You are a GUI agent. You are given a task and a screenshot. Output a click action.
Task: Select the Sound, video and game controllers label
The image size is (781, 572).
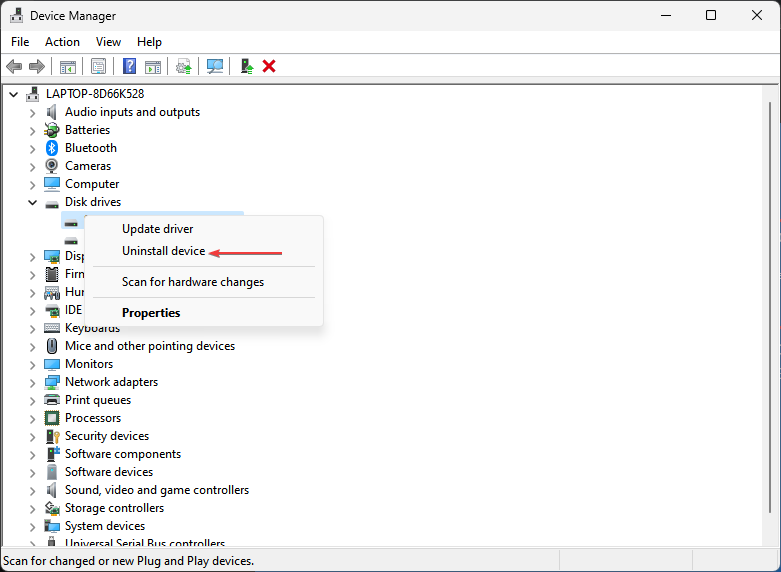pos(157,490)
